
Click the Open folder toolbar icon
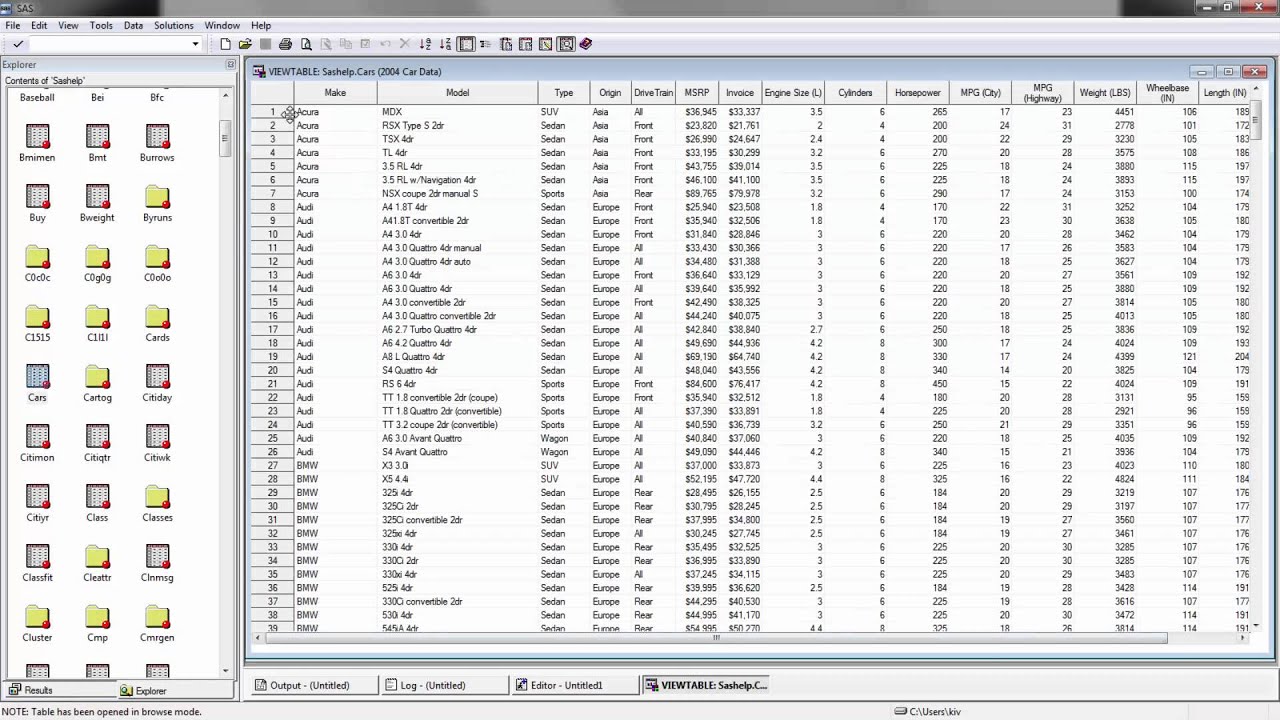pos(245,44)
